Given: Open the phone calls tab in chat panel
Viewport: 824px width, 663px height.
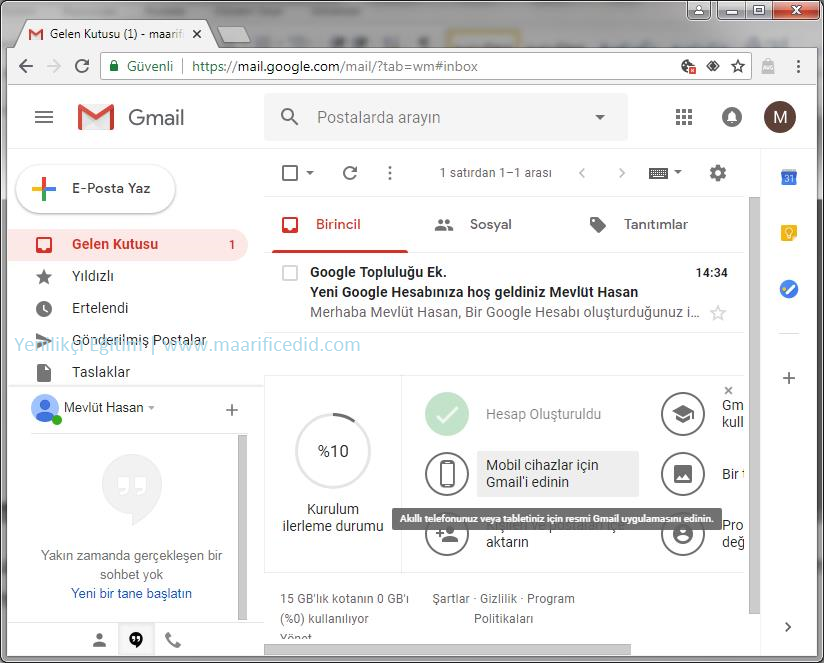Looking at the screenshot, I should tap(173, 640).
